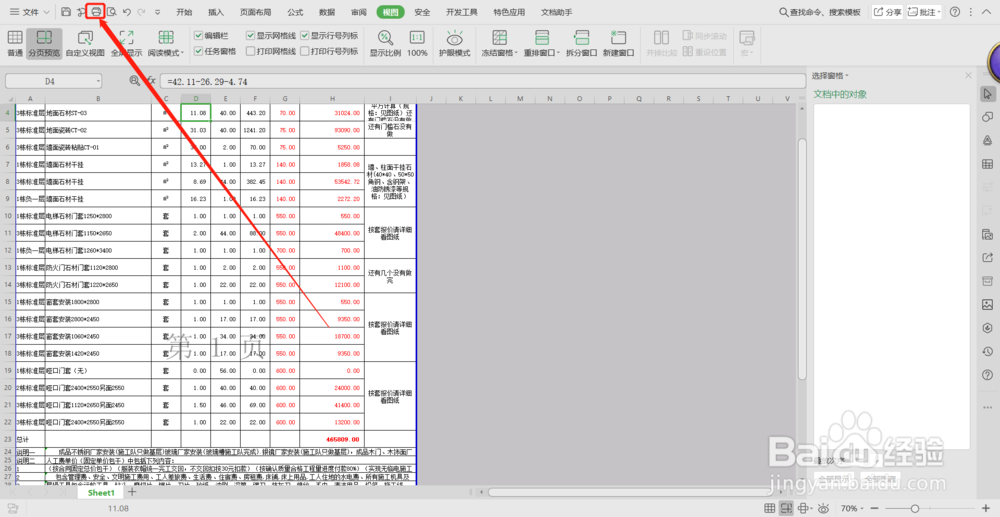Click the formula bar input field
The width and height of the screenshot is (1000, 517).
point(483,81)
